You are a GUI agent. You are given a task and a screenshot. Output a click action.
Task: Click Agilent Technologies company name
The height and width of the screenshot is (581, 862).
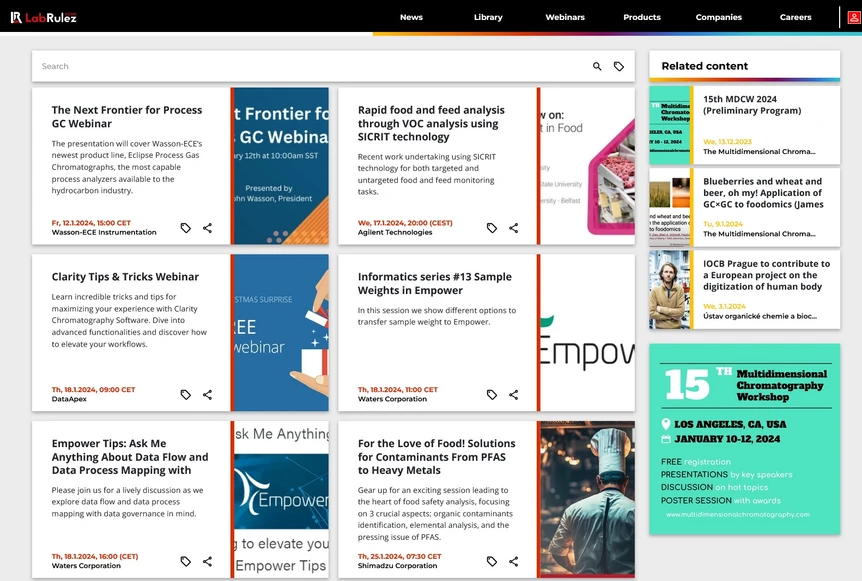[395, 233]
